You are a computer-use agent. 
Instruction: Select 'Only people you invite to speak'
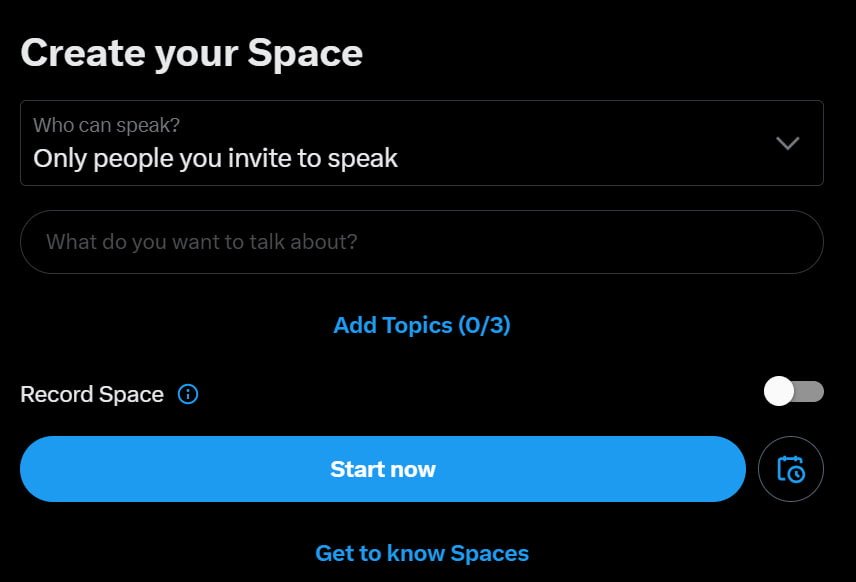click(x=216, y=158)
